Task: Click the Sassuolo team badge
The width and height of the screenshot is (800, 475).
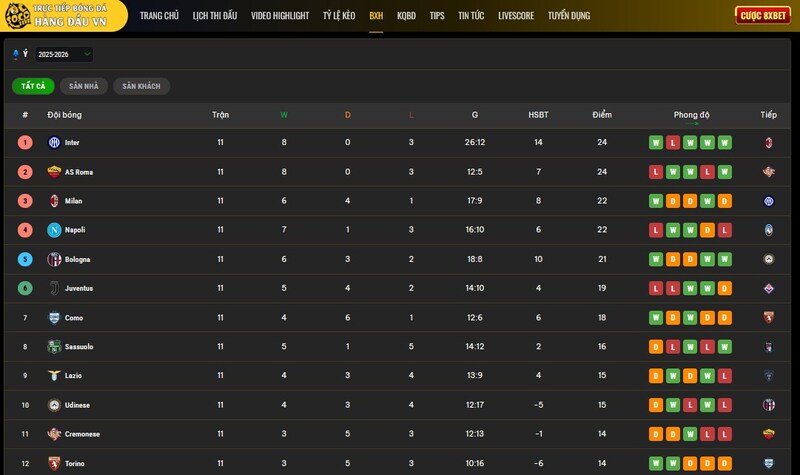Action: (x=54, y=347)
